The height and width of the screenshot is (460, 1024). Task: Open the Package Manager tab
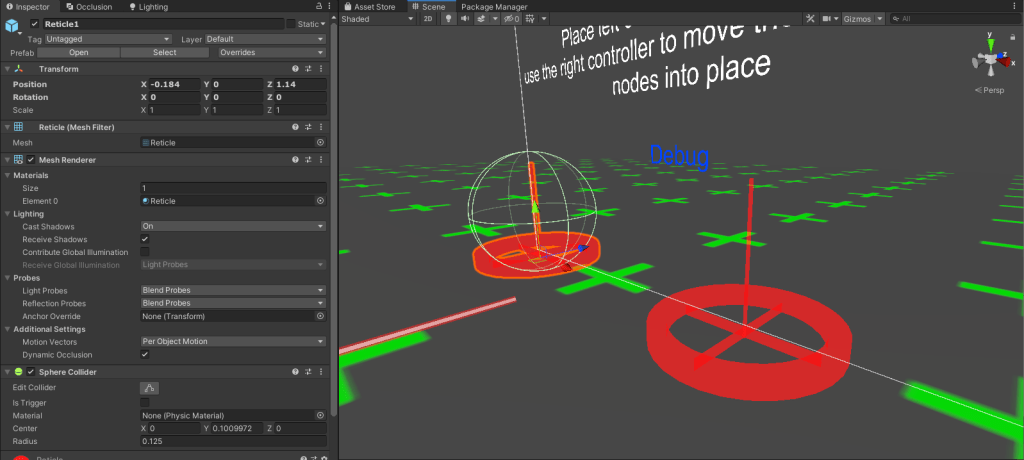tap(494, 6)
